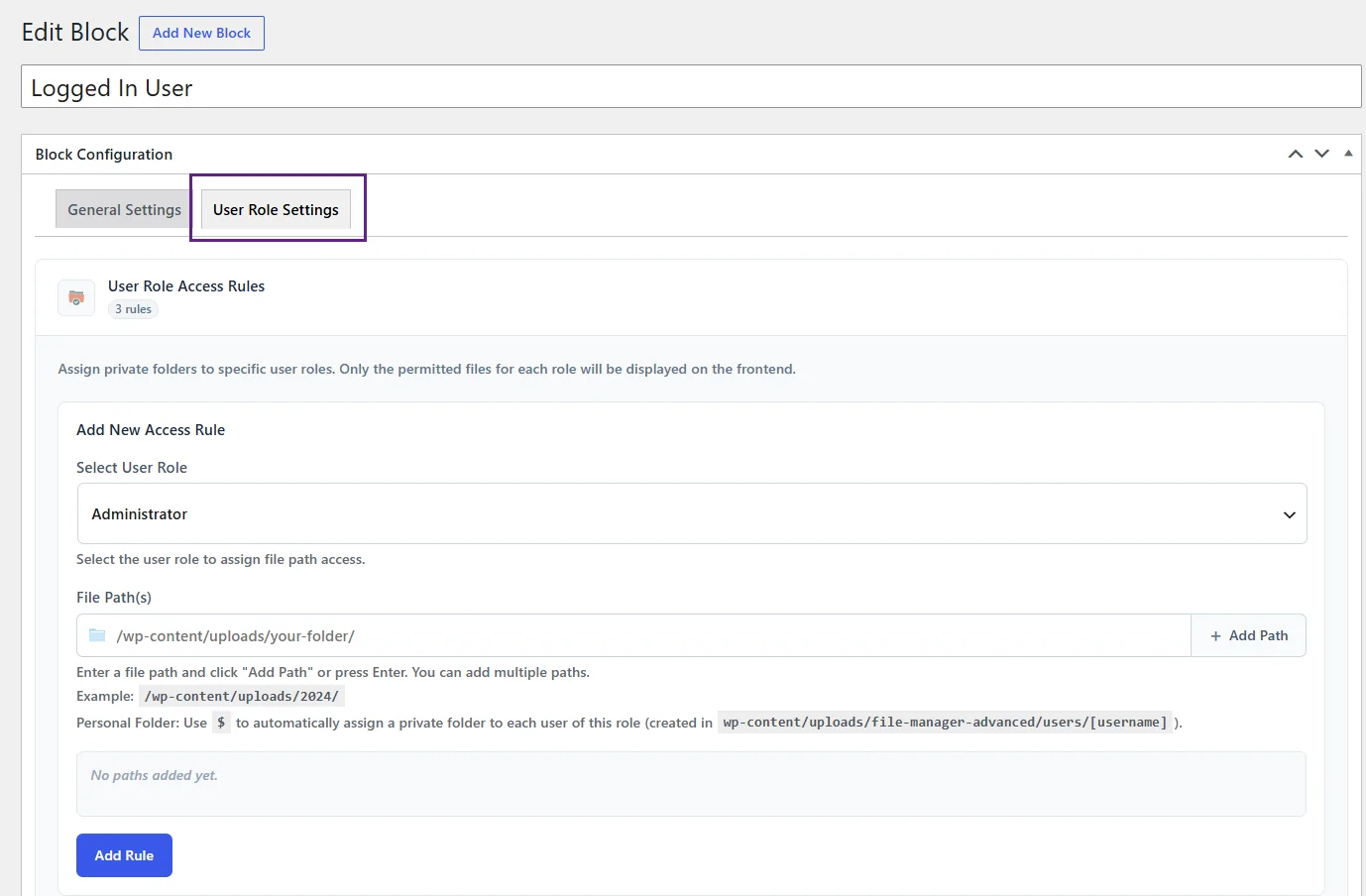Click the 'User Role Access Rules' heading

(186, 286)
